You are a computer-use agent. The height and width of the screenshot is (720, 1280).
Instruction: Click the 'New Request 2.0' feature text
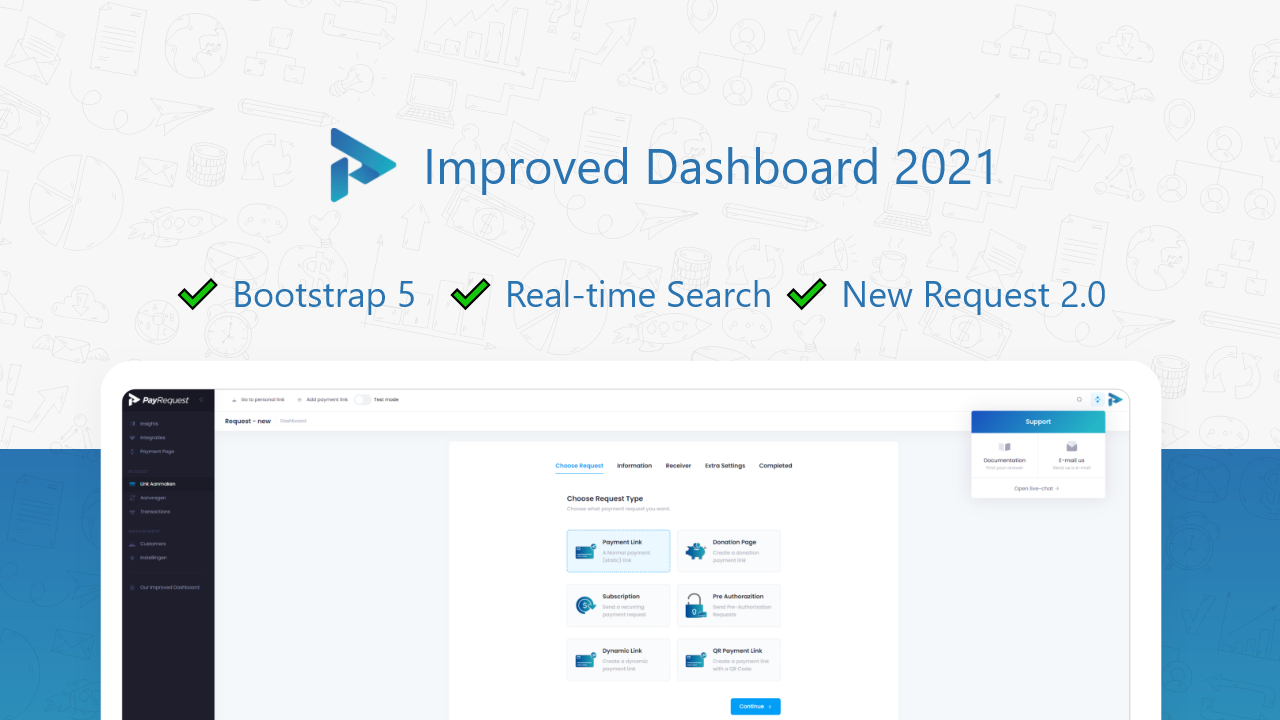[x=974, y=295]
